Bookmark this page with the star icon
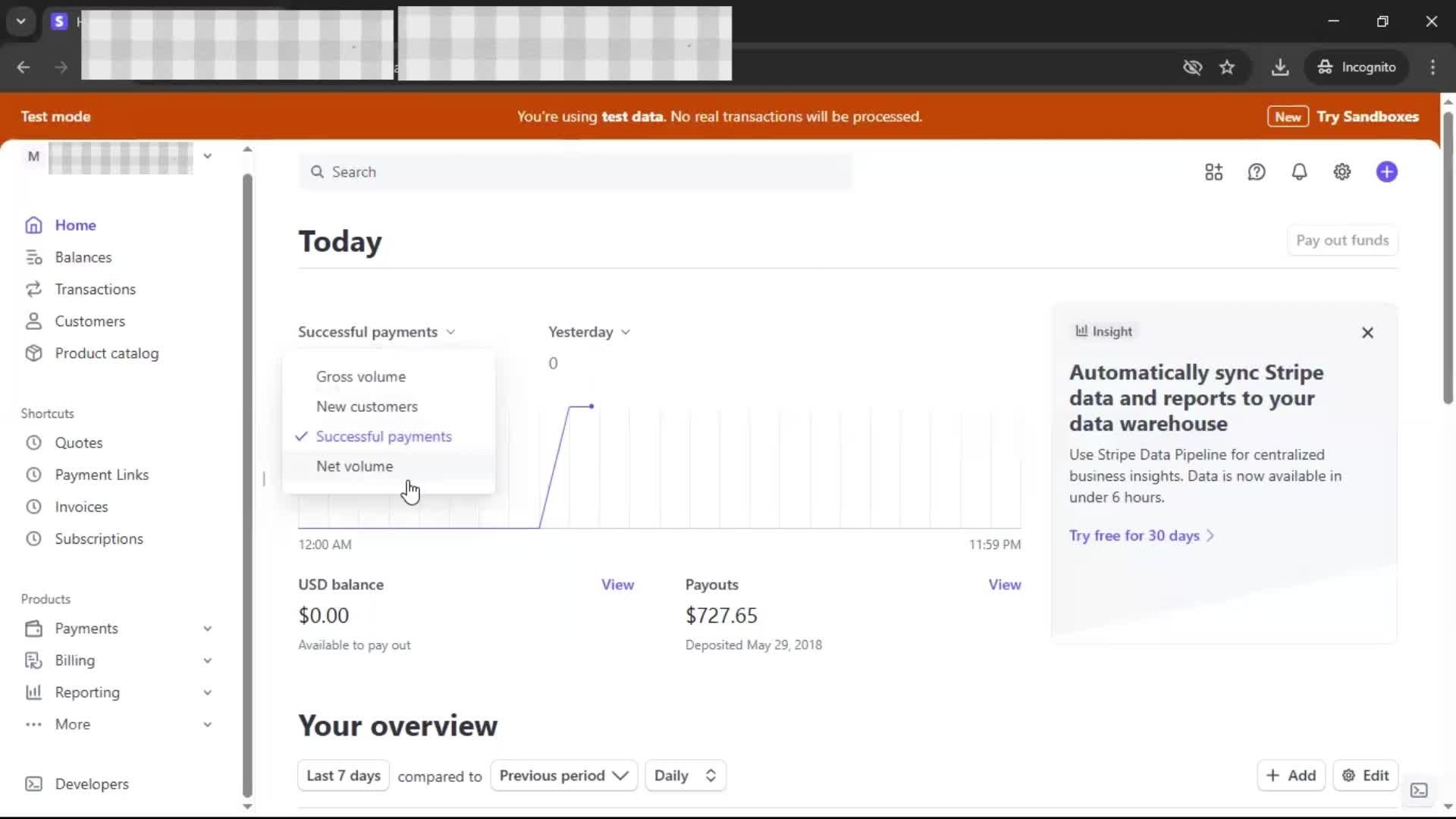1456x819 pixels. (x=1227, y=67)
